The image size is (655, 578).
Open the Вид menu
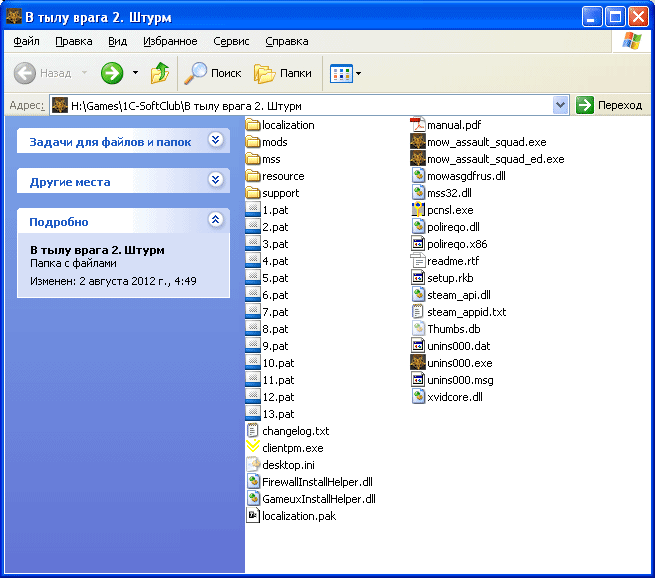pos(117,41)
